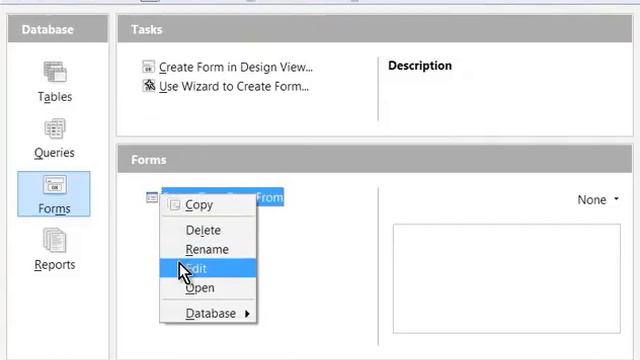Select the highlighted form name in list
Screen dimensions: 640x360
click(x=223, y=197)
